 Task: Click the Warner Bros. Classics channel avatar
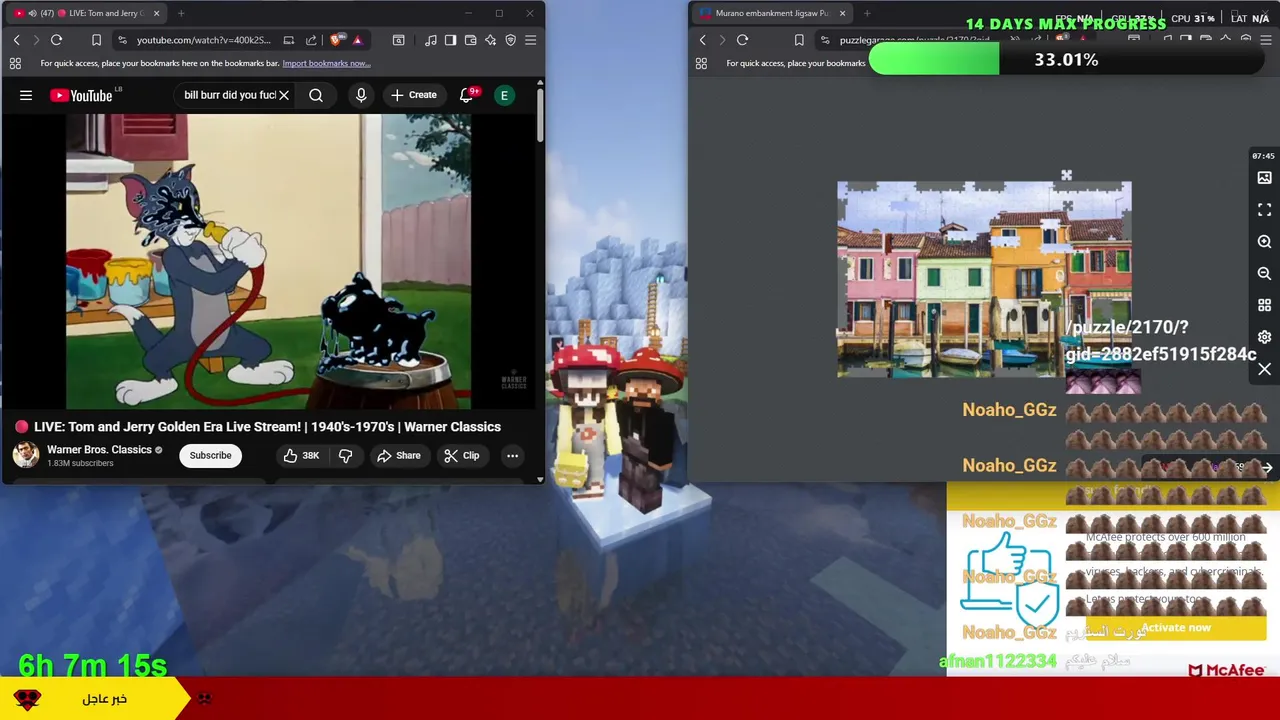pos(25,455)
